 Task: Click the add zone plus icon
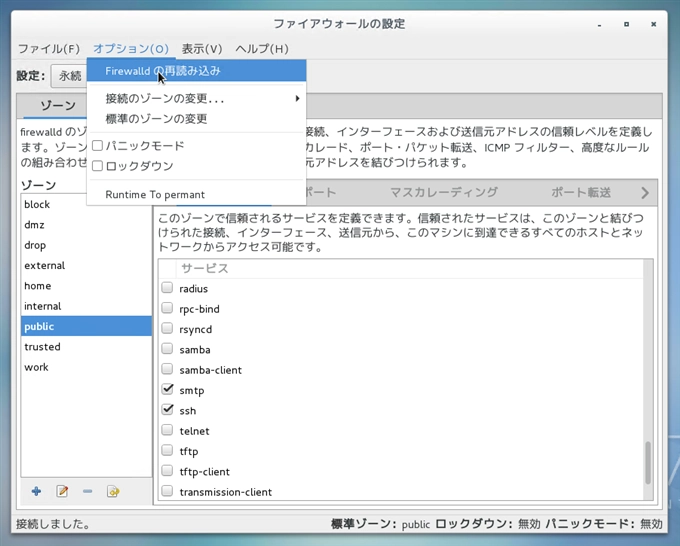(36, 491)
